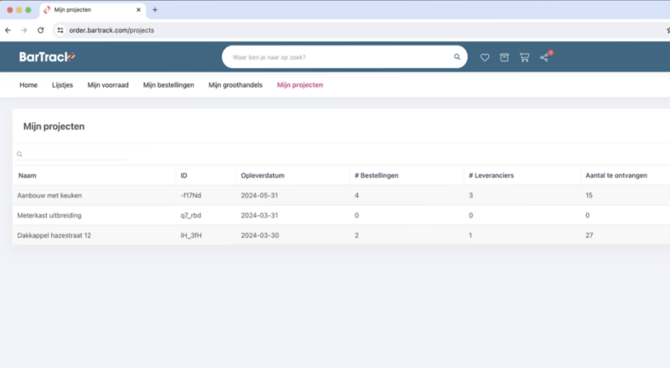Click the ID cell 'q7_rbd'
The image size is (670, 368).
(191, 215)
